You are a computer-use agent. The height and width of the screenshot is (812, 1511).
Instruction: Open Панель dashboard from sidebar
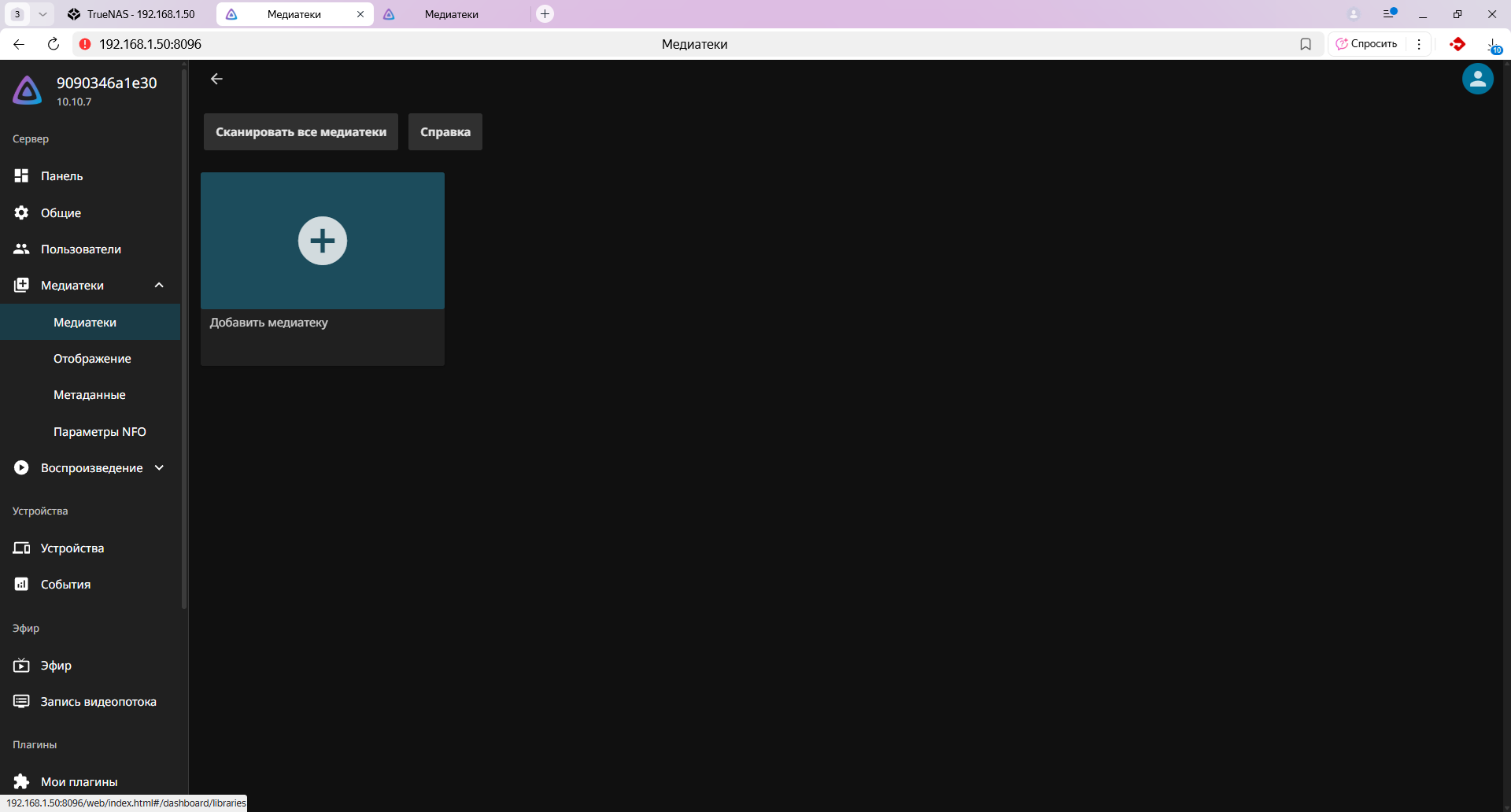click(x=61, y=176)
